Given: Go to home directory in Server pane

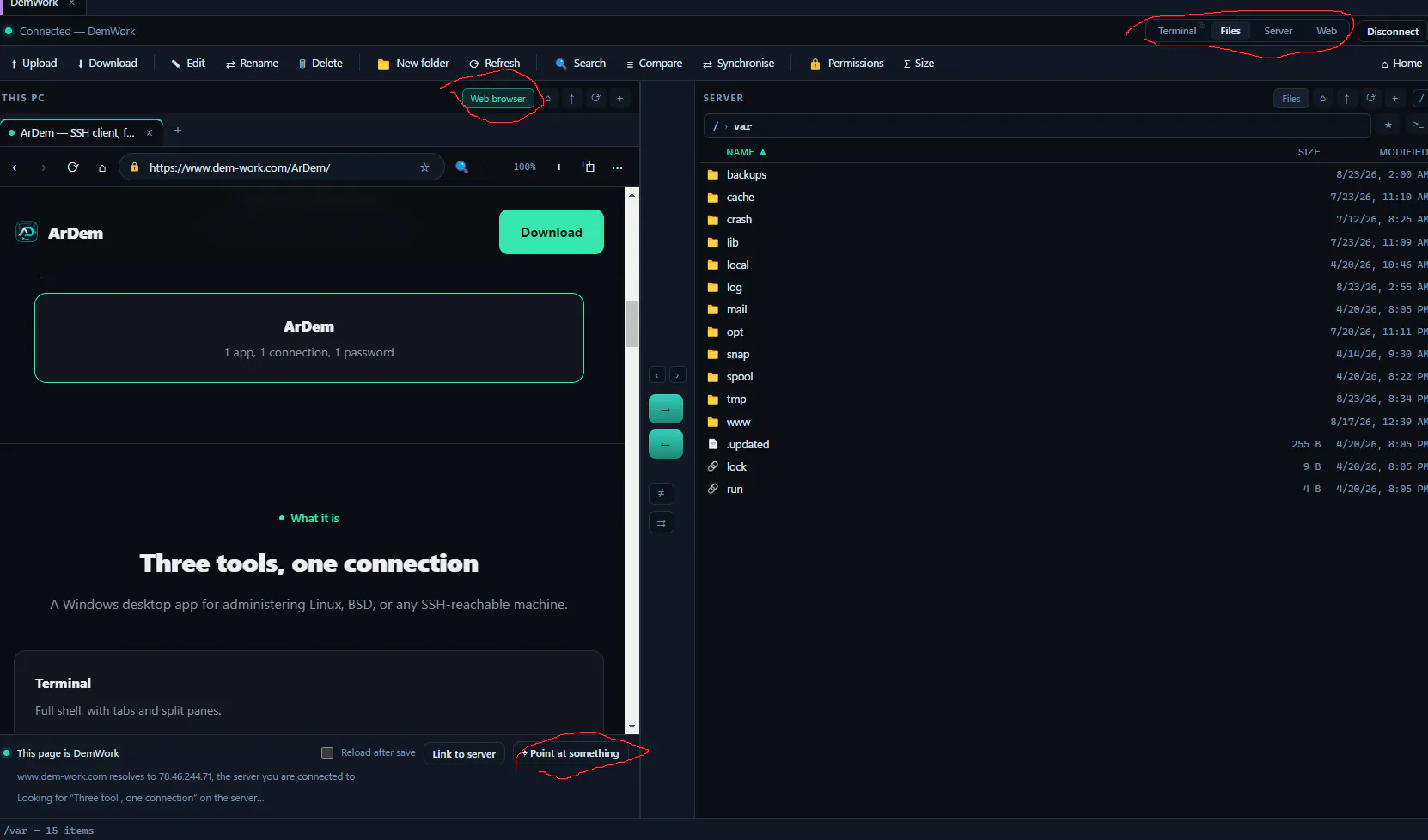Looking at the screenshot, I should tap(1322, 99).
